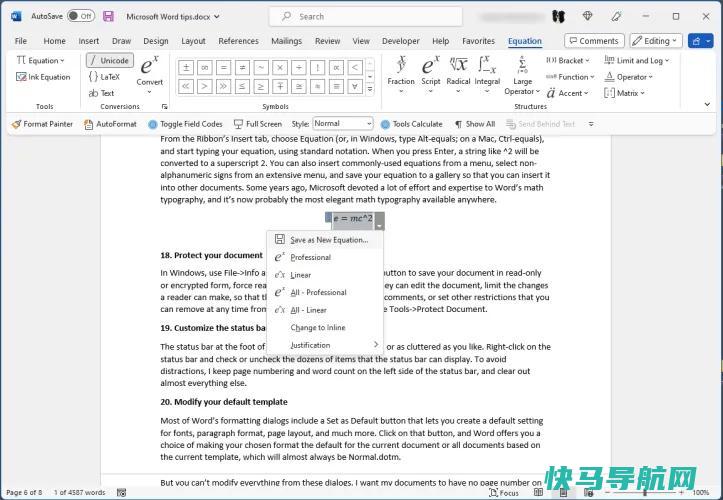The image size is (723, 500).
Task: Open the Function dropdown
Action: tap(570, 77)
